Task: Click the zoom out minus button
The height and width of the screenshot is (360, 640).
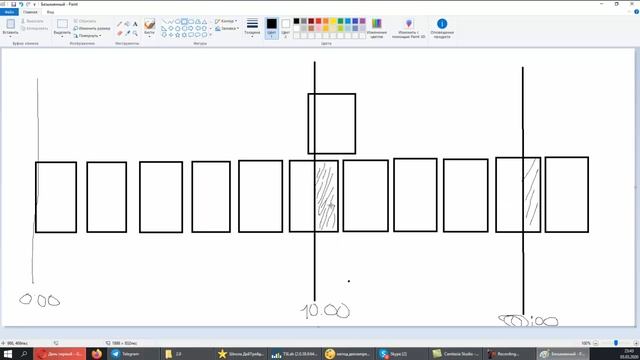Action: (x=596, y=343)
